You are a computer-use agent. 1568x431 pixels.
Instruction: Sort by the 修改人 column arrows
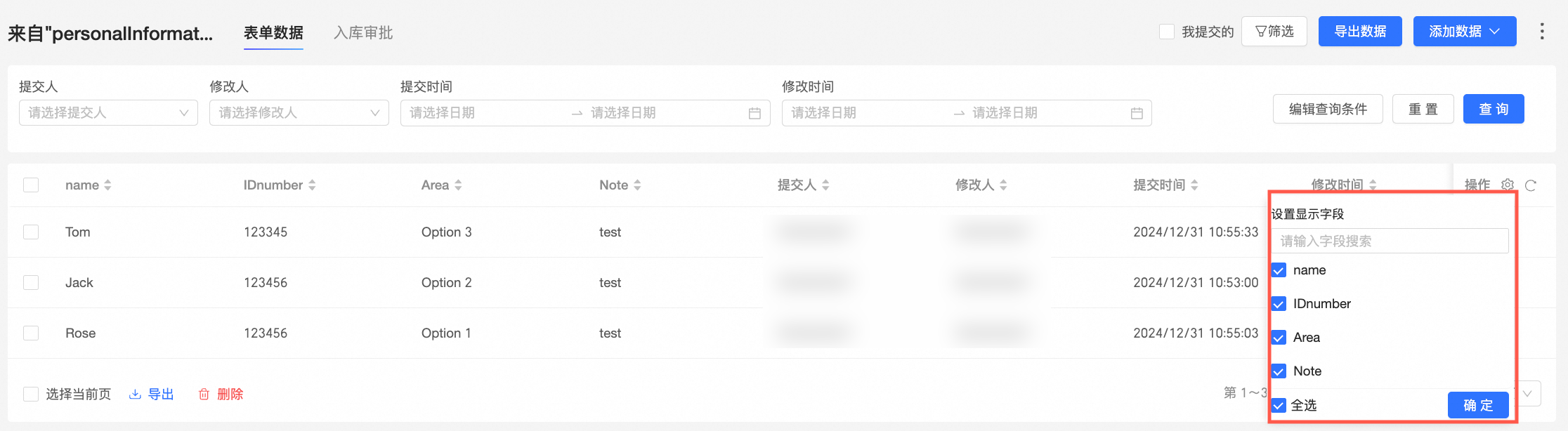pyautogui.click(x=1003, y=185)
